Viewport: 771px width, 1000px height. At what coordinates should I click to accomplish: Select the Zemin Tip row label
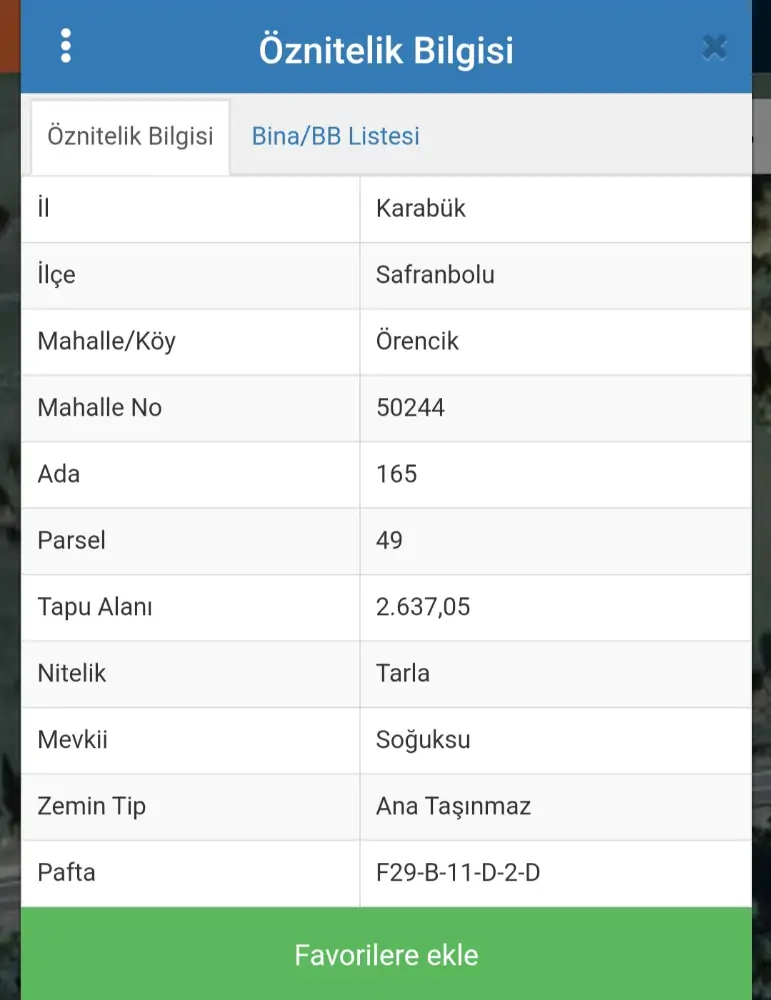[x=91, y=806]
